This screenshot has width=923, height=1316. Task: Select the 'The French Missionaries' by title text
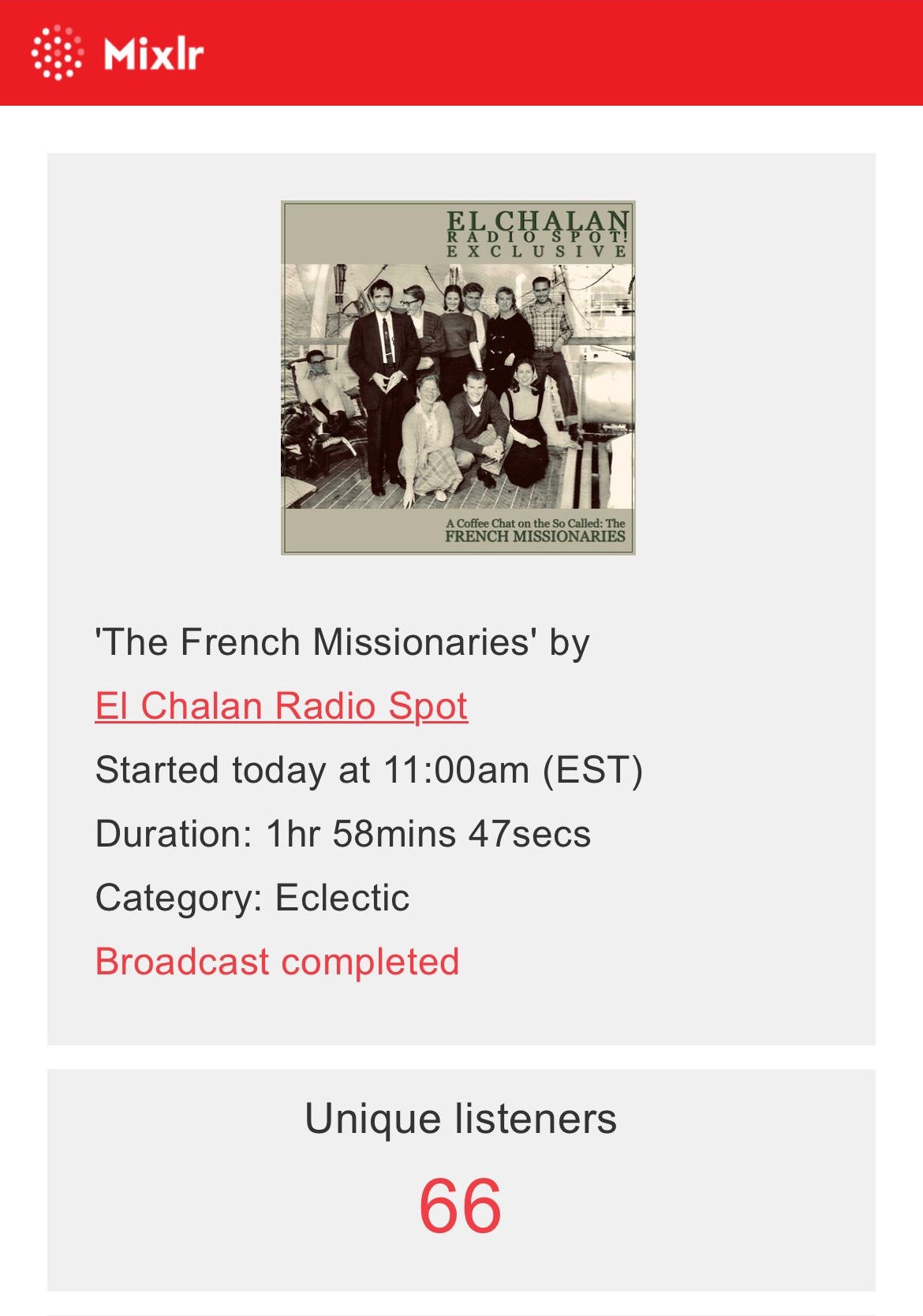[342, 642]
